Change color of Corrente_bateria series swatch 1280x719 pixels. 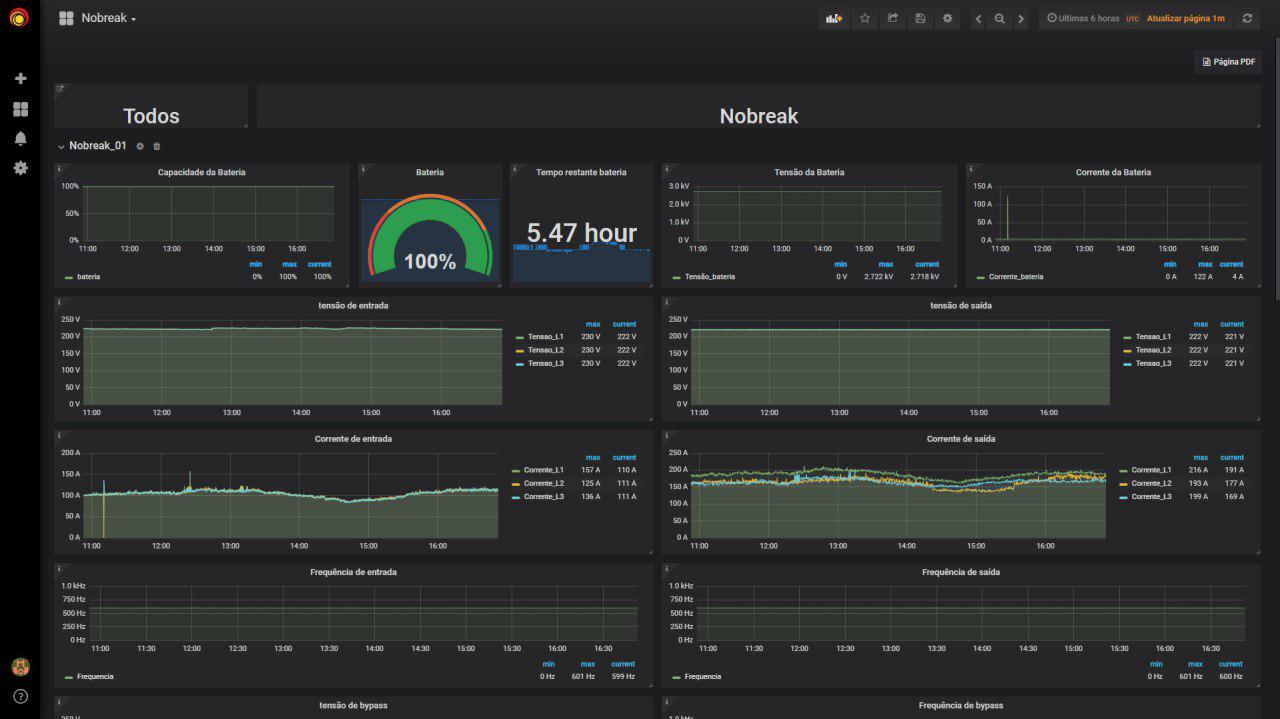pos(981,277)
